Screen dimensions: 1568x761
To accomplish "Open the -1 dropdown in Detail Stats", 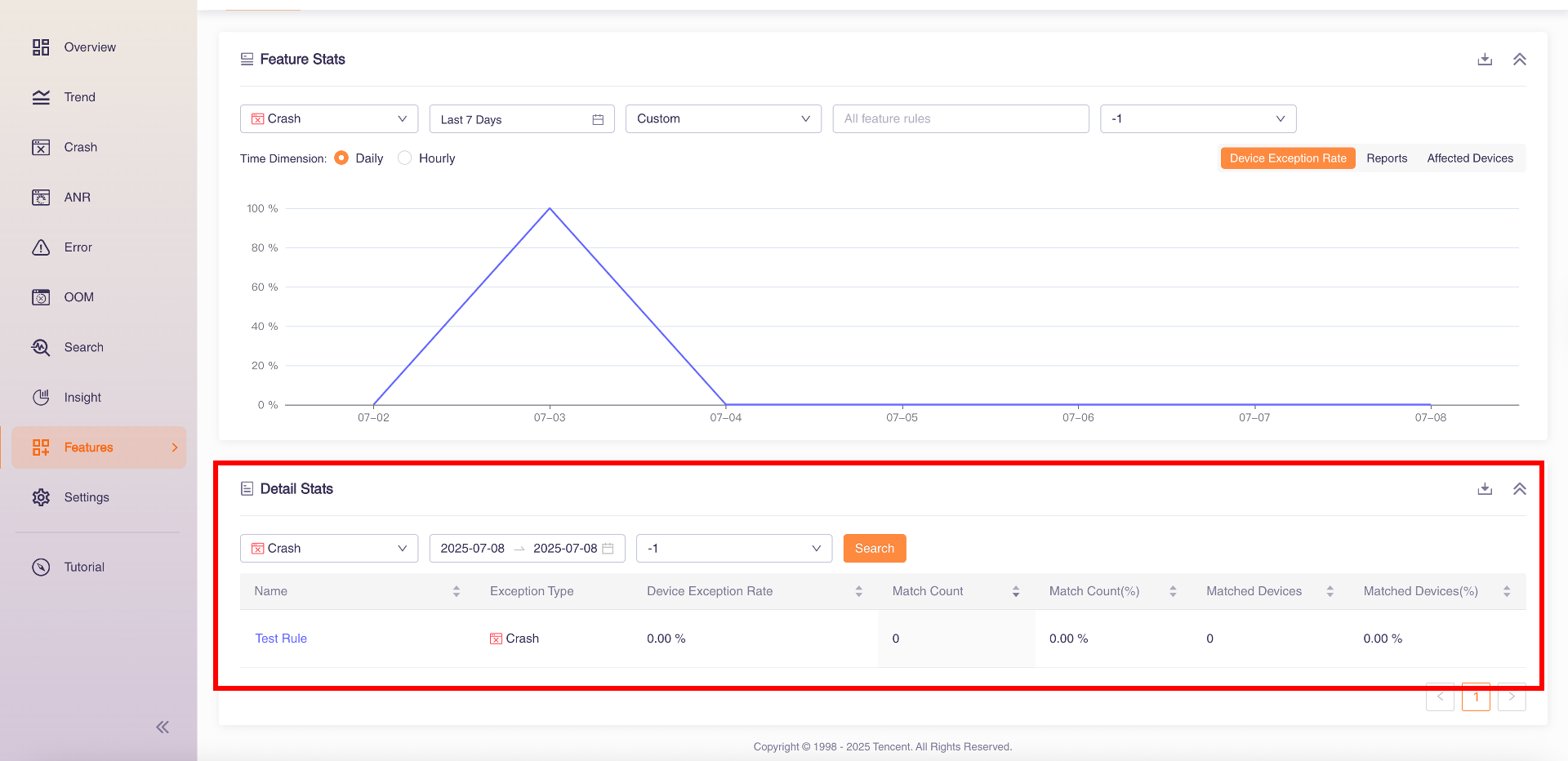I will click(x=734, y=548).
